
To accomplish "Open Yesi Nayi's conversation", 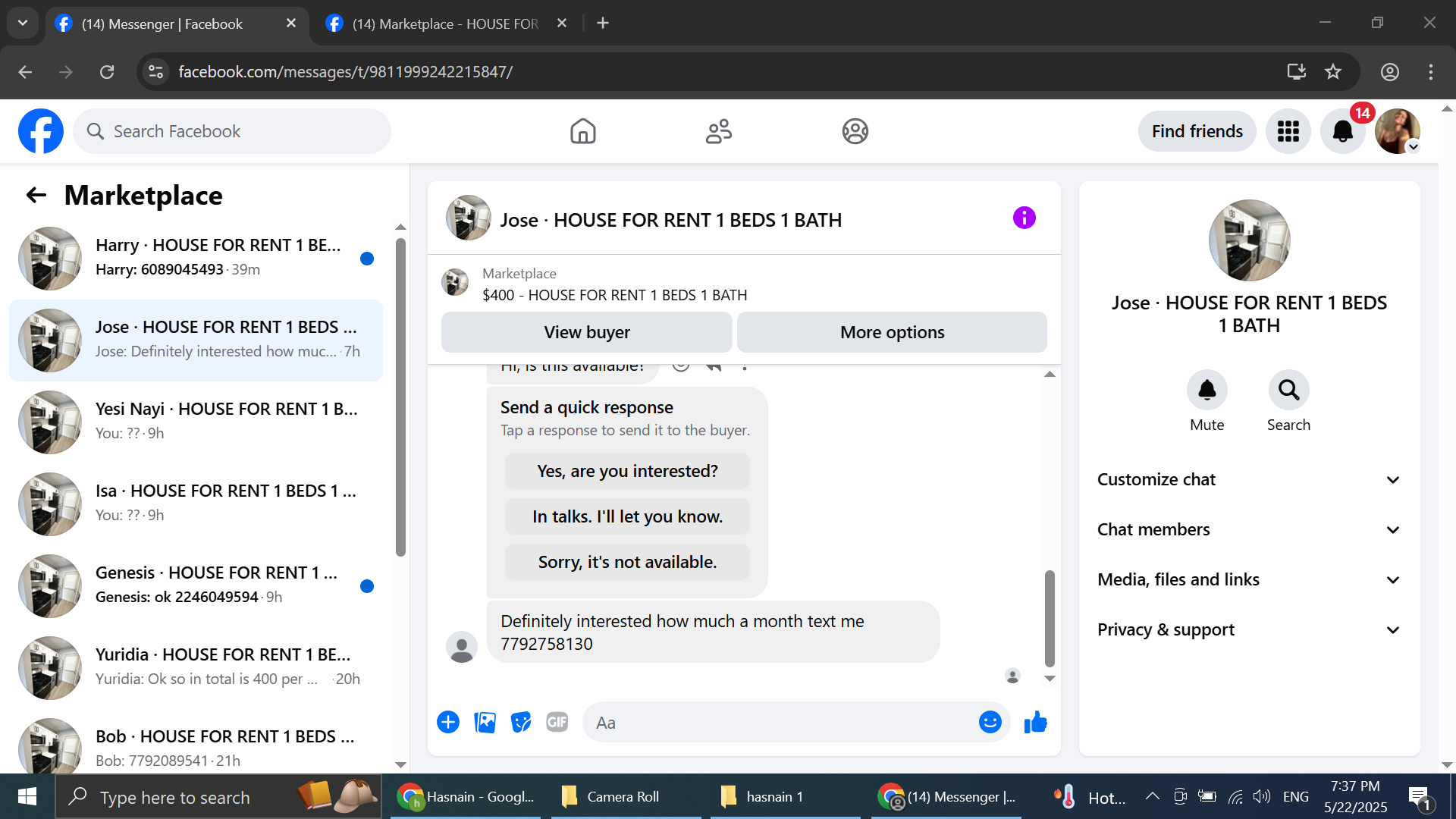I will (196, 422).
